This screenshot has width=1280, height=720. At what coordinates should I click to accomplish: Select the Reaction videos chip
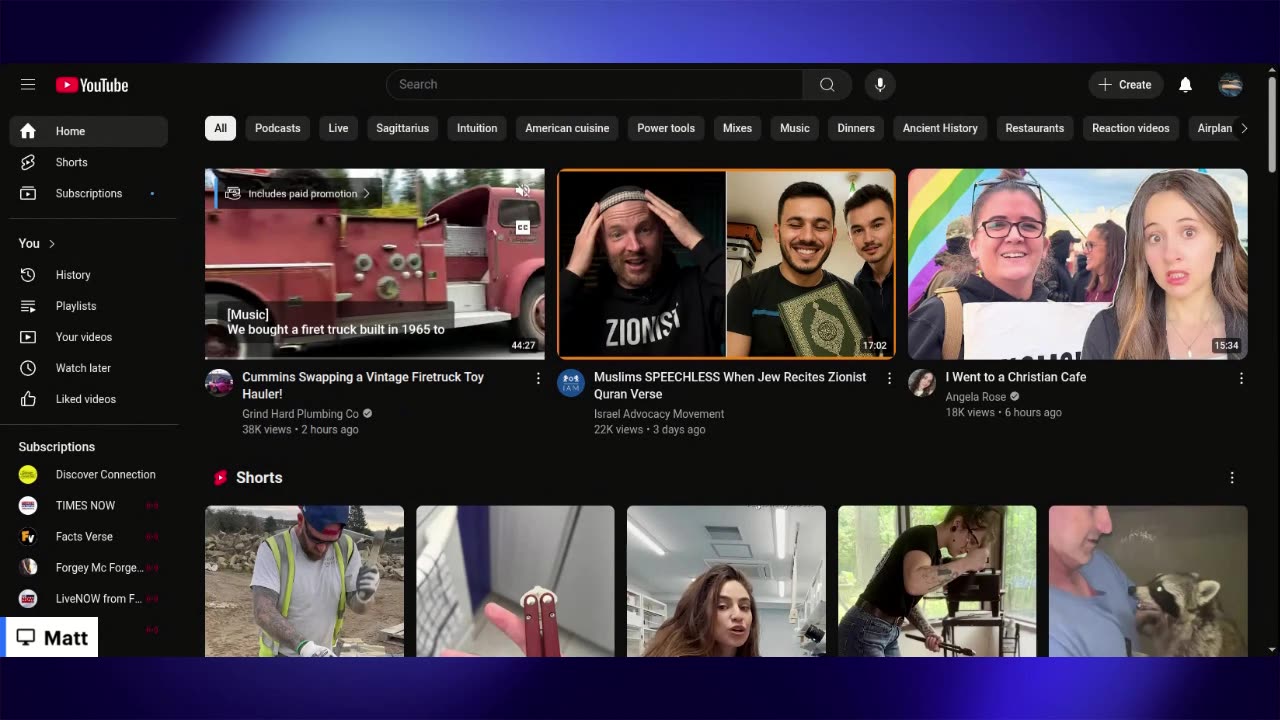pyautogui.click(x=1130, y=128)
